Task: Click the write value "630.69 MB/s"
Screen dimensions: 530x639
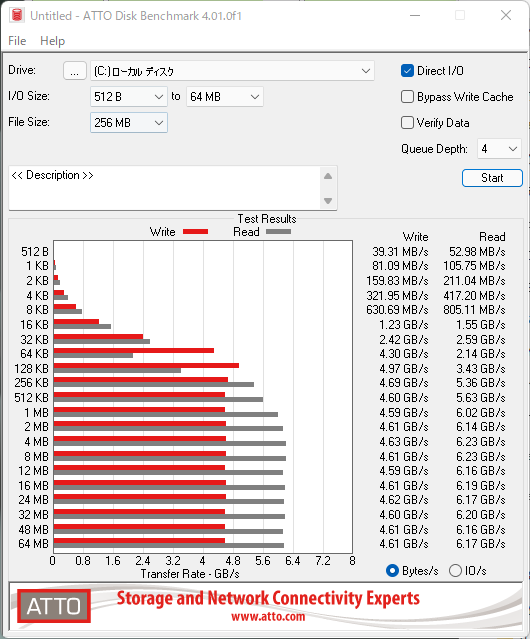Action: [397, 310]
